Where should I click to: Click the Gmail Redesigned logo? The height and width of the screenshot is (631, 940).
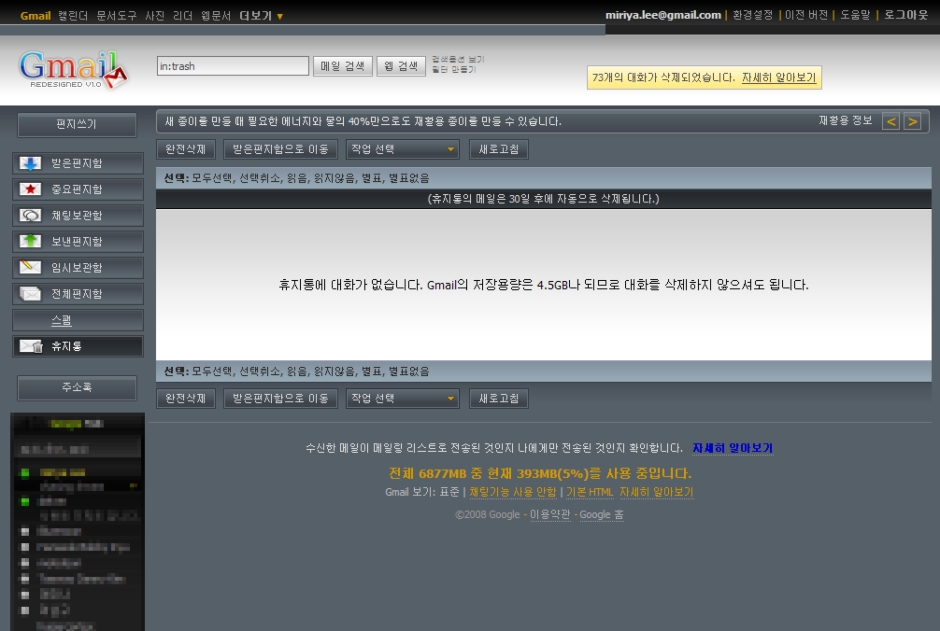click(73, 69)
